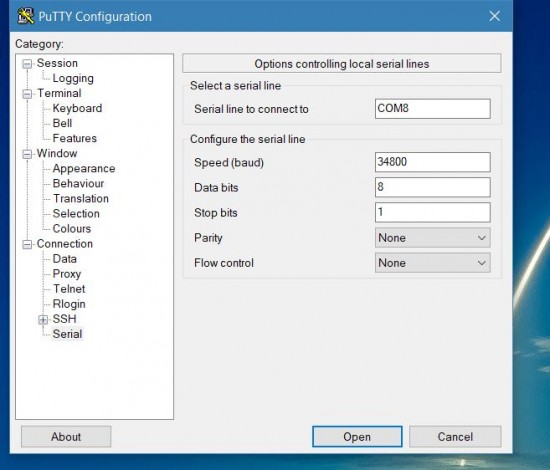Click the About button
Image resolution: width=550 pixels, height=470 pixels.
(x=66, y=437)
